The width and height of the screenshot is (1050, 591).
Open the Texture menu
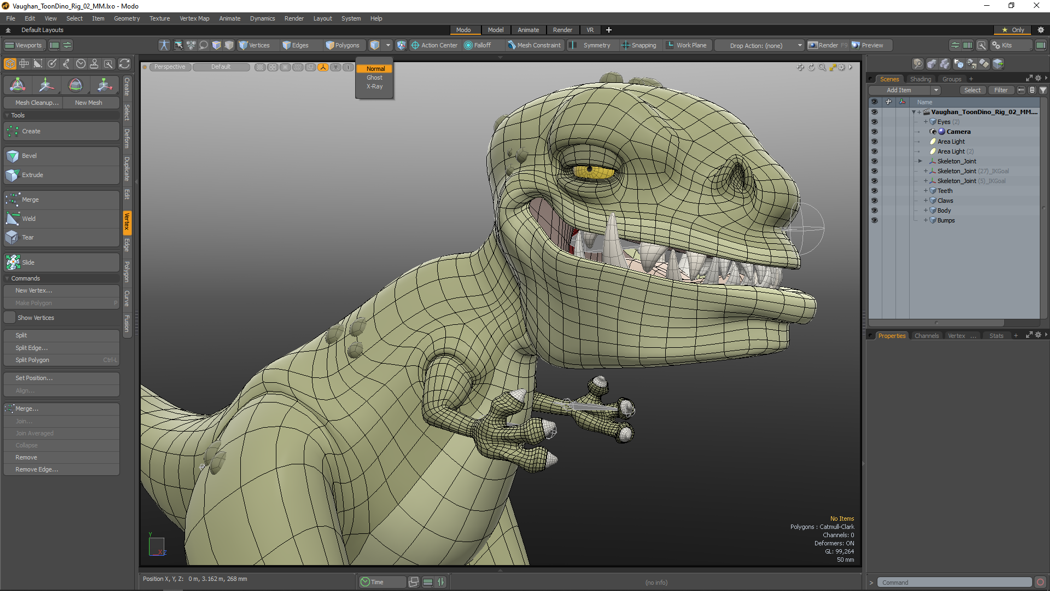(159, 18)
